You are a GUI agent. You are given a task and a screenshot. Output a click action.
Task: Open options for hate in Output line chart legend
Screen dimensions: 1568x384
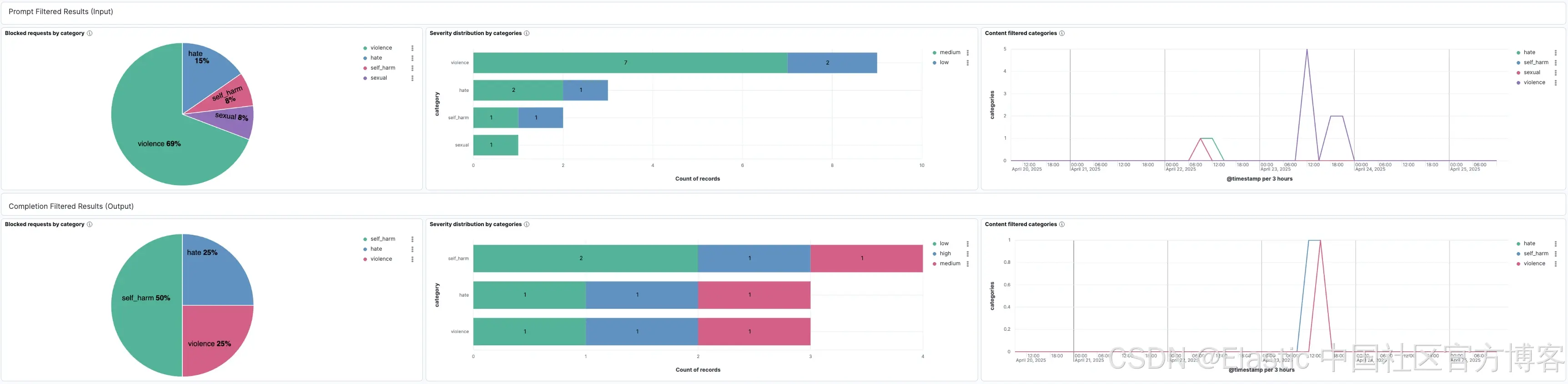coord(1555,244)
